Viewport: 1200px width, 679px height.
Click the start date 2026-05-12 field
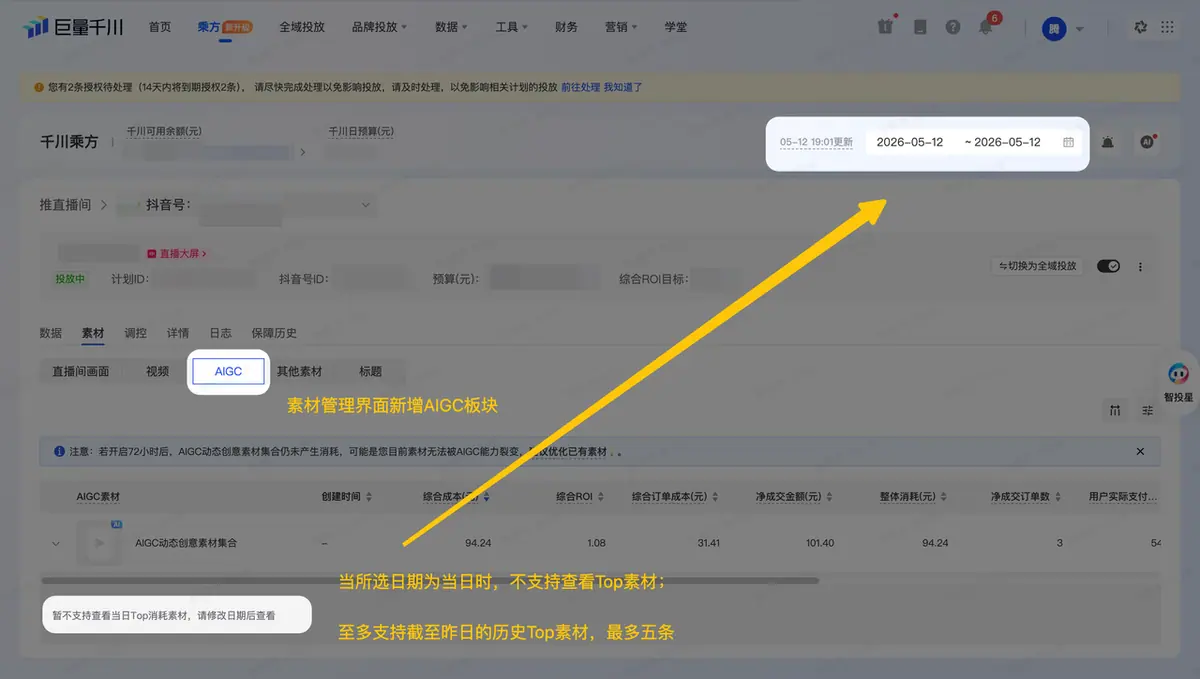(910, 142)
